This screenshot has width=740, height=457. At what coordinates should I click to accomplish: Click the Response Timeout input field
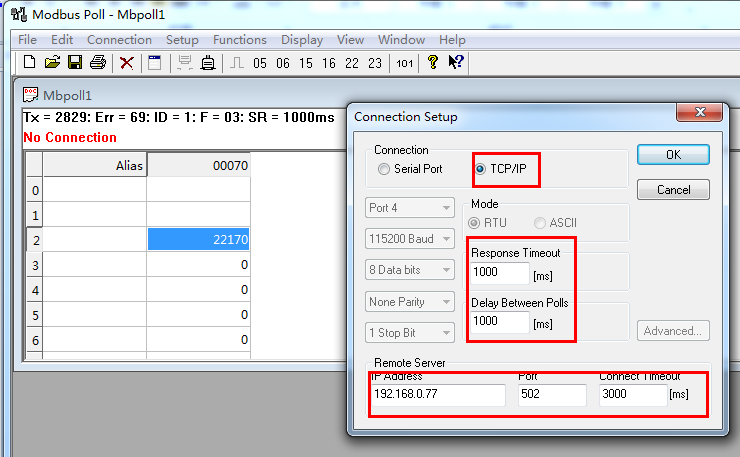coord(499,273)
